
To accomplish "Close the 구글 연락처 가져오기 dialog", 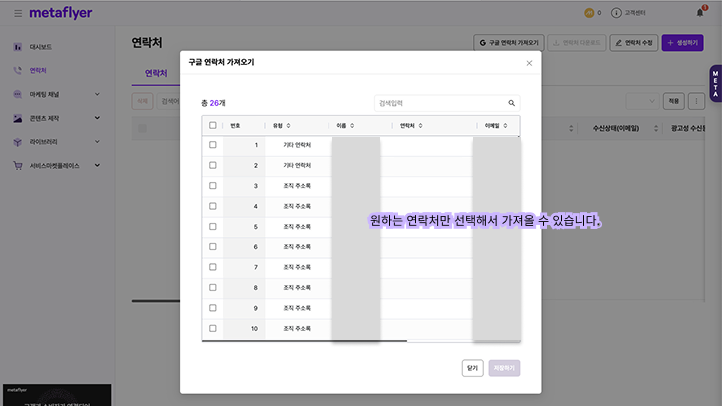I will click(x=529, y=63).
